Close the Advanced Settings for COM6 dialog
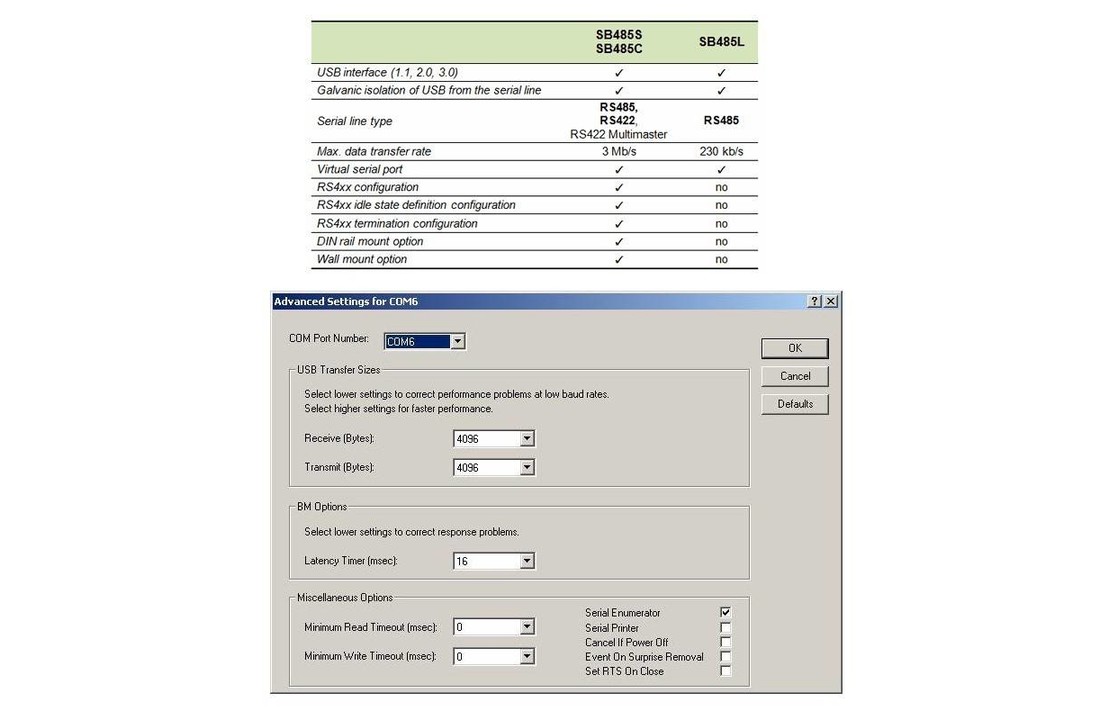This screenshot has height=720, width=1100. (x=831, y=301)
